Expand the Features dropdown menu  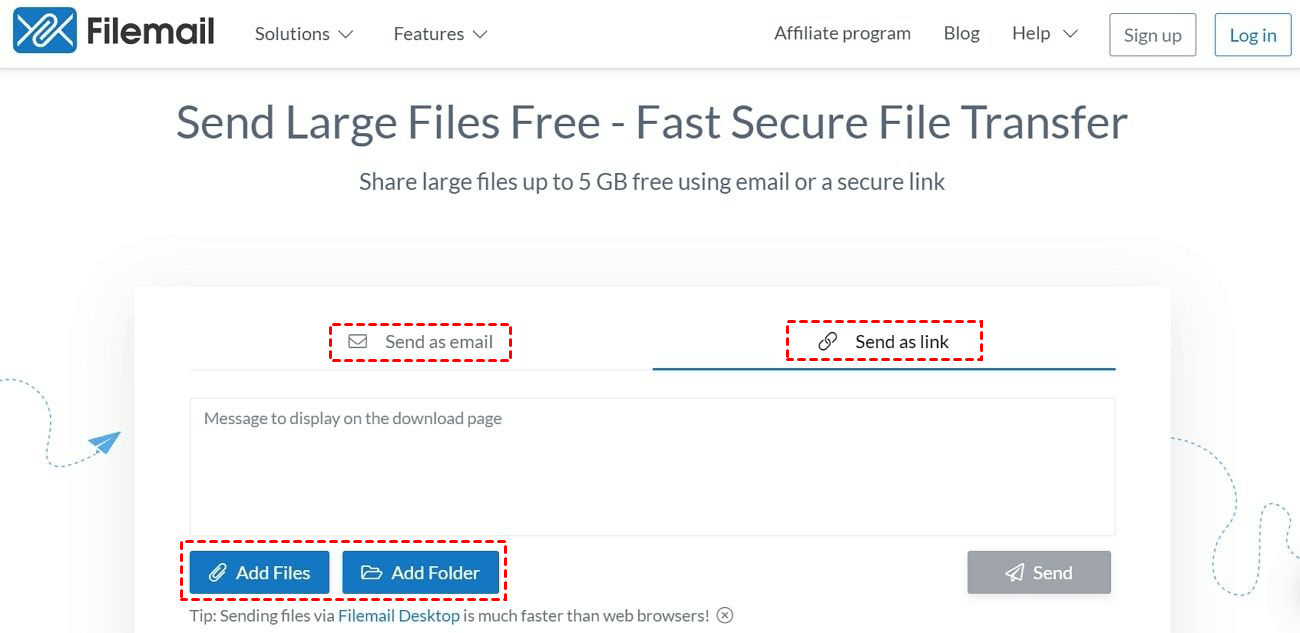[440, 34]
